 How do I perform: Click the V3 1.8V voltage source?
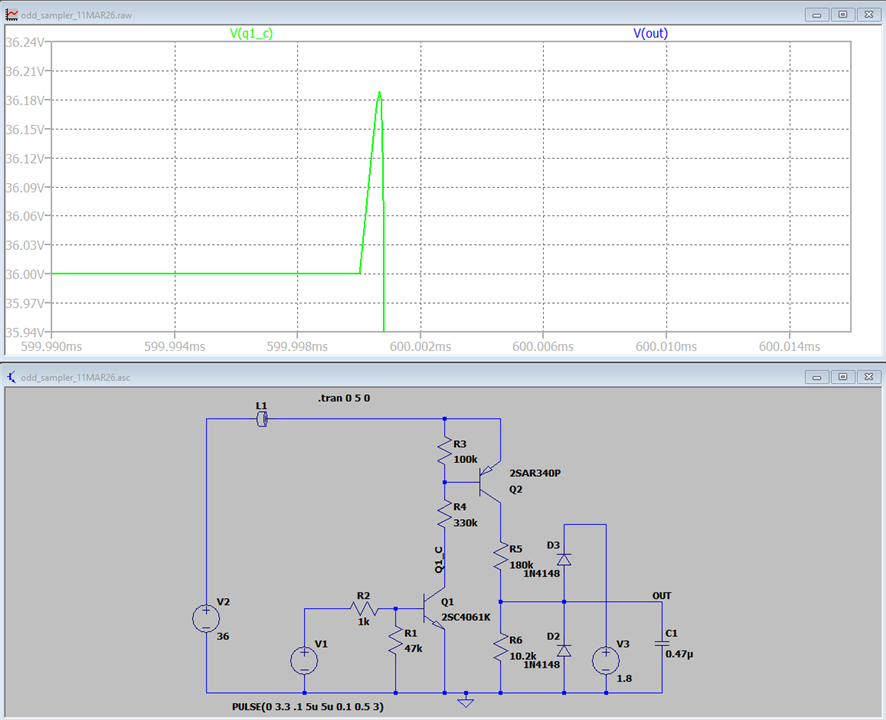(x=605, y=660)
